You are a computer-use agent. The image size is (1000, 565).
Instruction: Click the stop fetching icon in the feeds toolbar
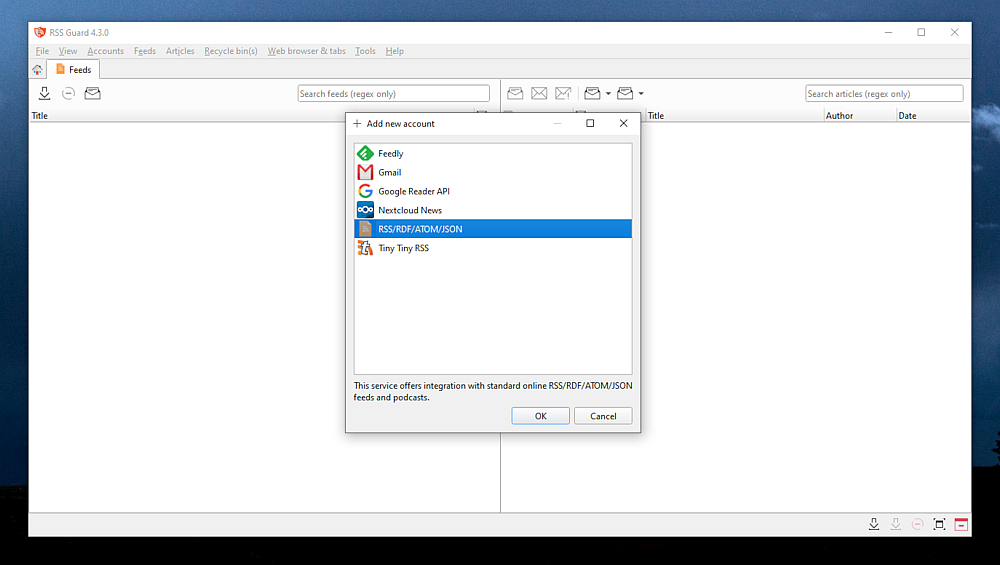tap(68, 94)
